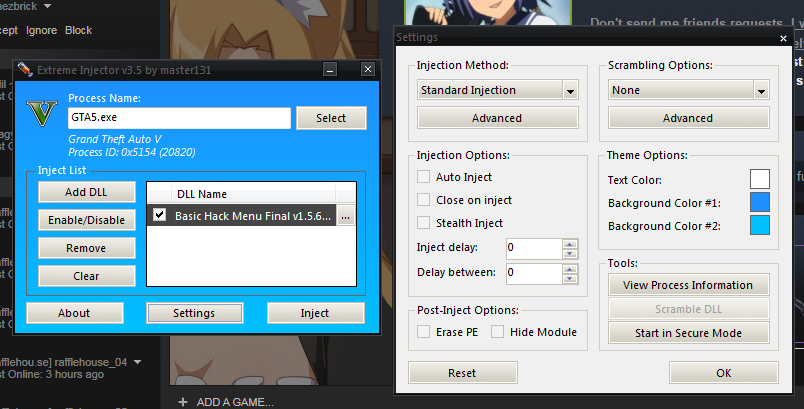Screen dimensions: 804x409
Task: Confirm settings with OK
Action: coord(723,373)
